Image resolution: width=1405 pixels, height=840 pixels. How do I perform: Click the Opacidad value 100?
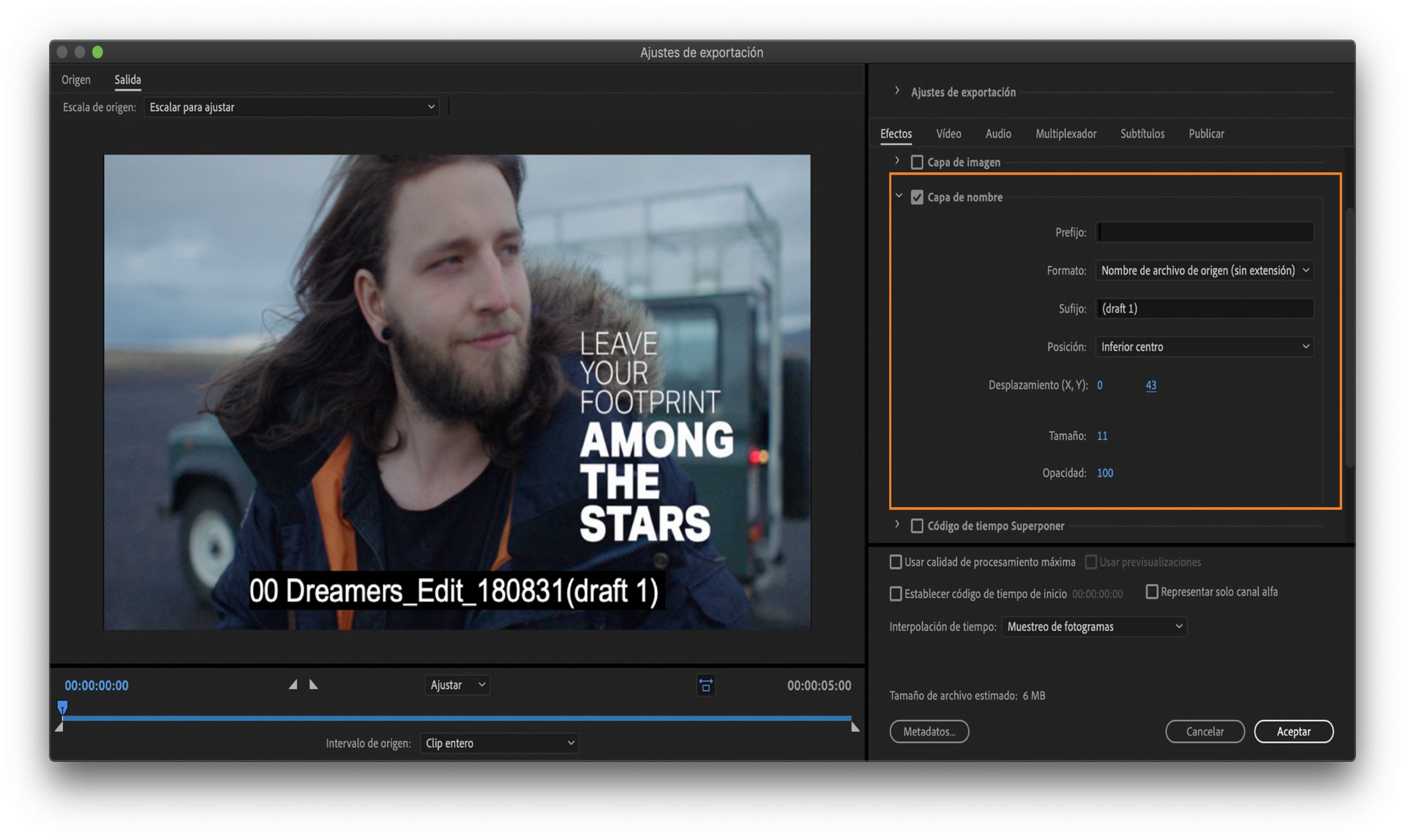click(x=1105, y=473)
